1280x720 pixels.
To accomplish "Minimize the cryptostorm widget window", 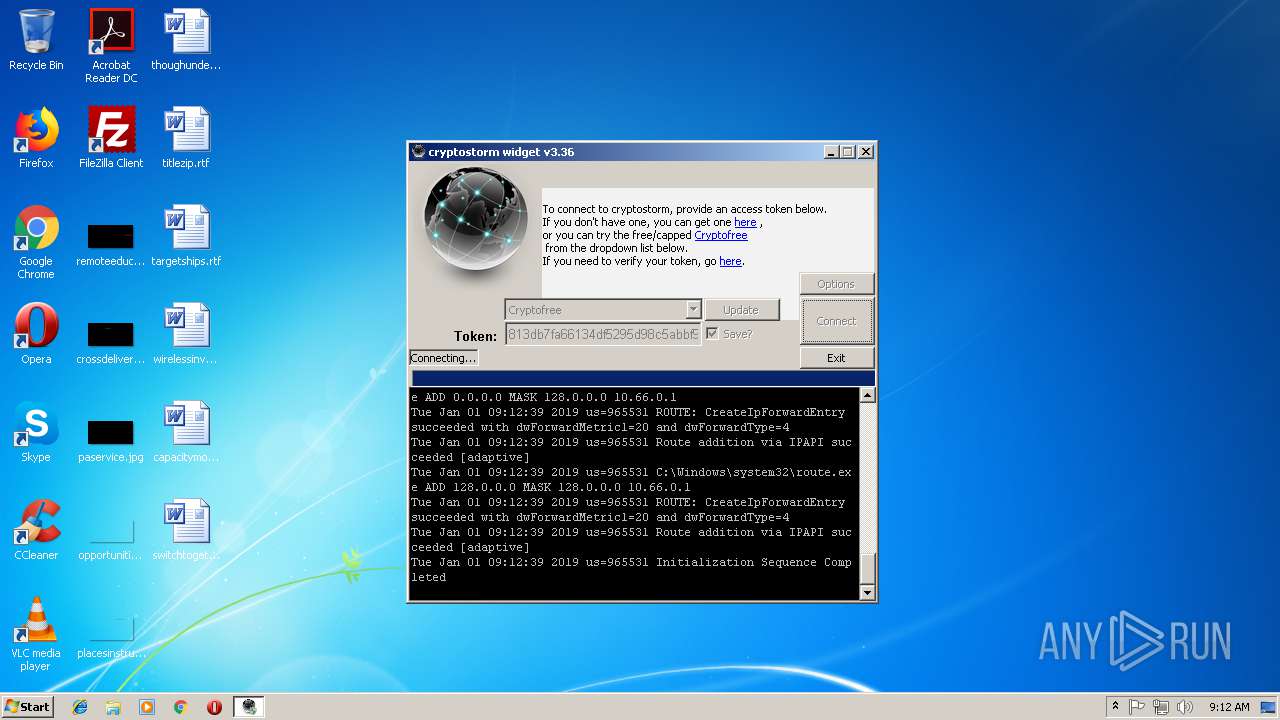I will click(831, 152).
